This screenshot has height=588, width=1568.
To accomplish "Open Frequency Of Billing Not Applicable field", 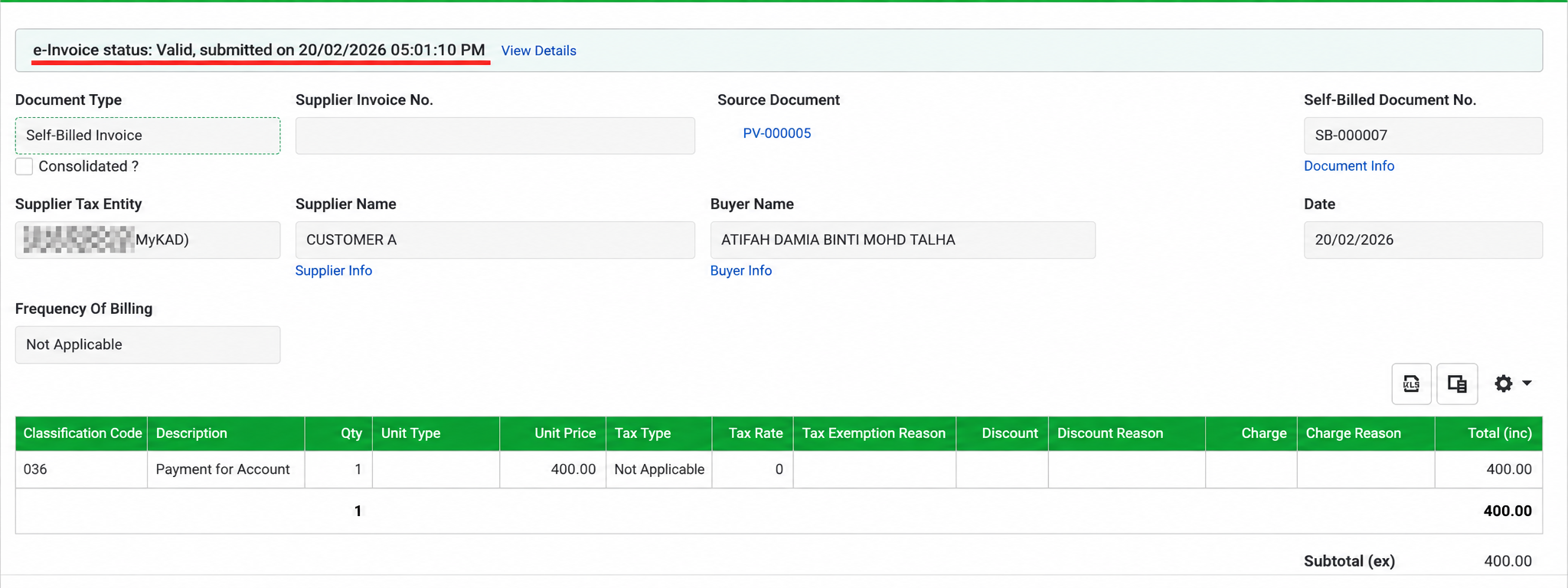I will [148, 345].
